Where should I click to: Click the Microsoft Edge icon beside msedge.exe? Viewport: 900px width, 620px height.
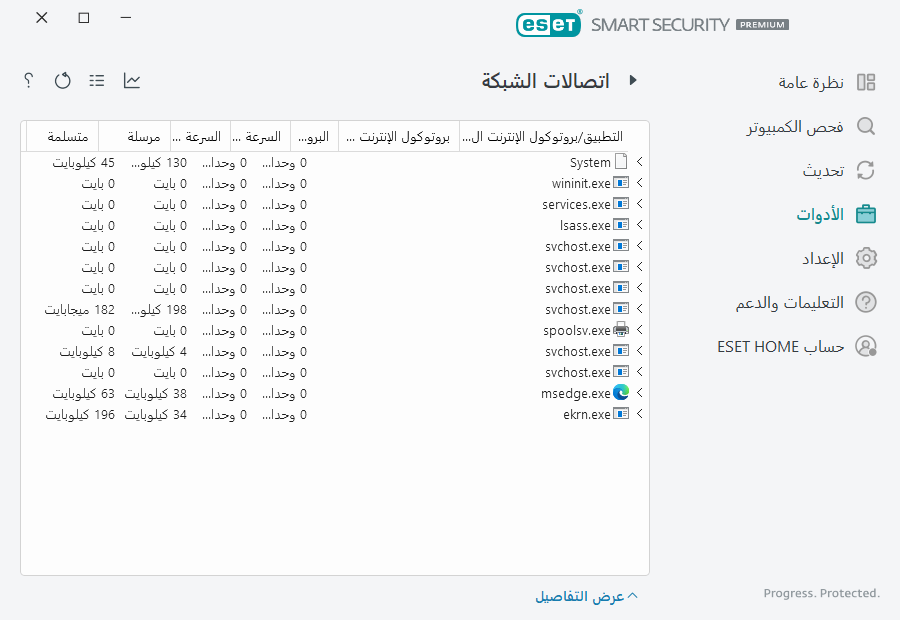pyautogui.click(x=623, y=393)
